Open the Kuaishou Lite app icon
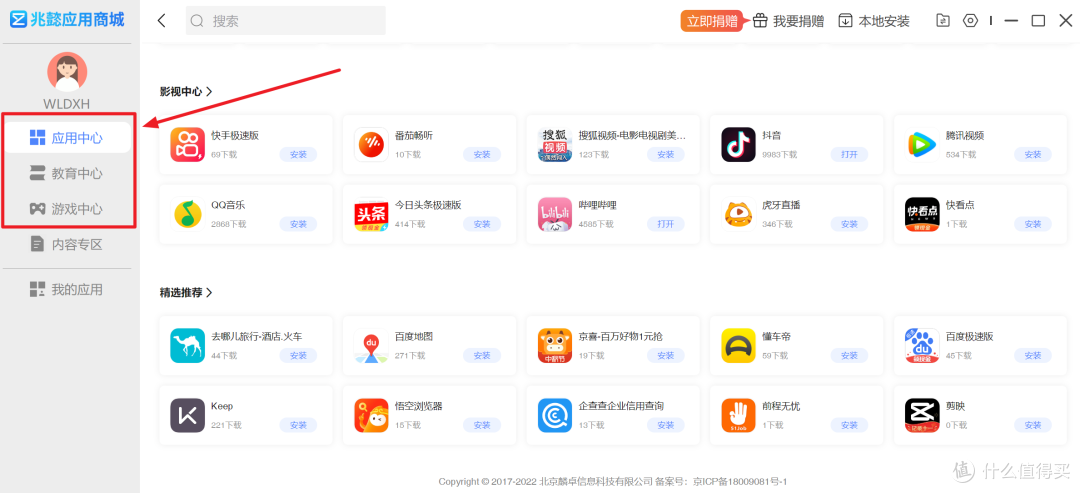The width and height of the screenshot is (1080, 493). pyautogui.click(x=187, y=145)
